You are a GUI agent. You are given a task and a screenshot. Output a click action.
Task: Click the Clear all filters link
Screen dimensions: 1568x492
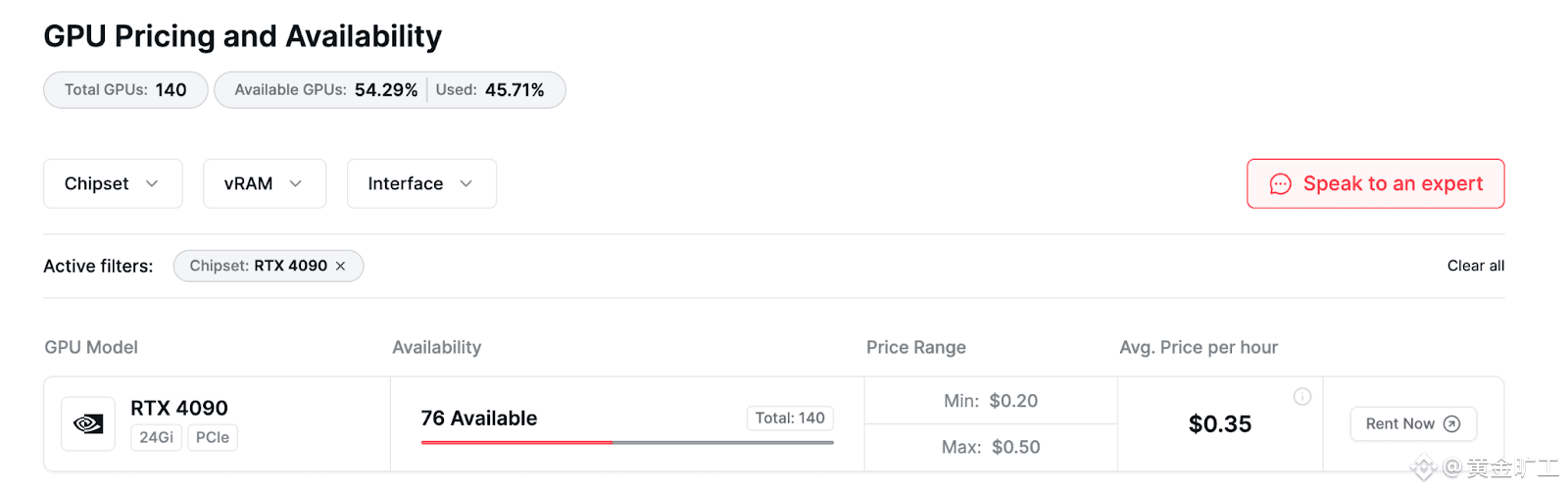[1476, 266]
